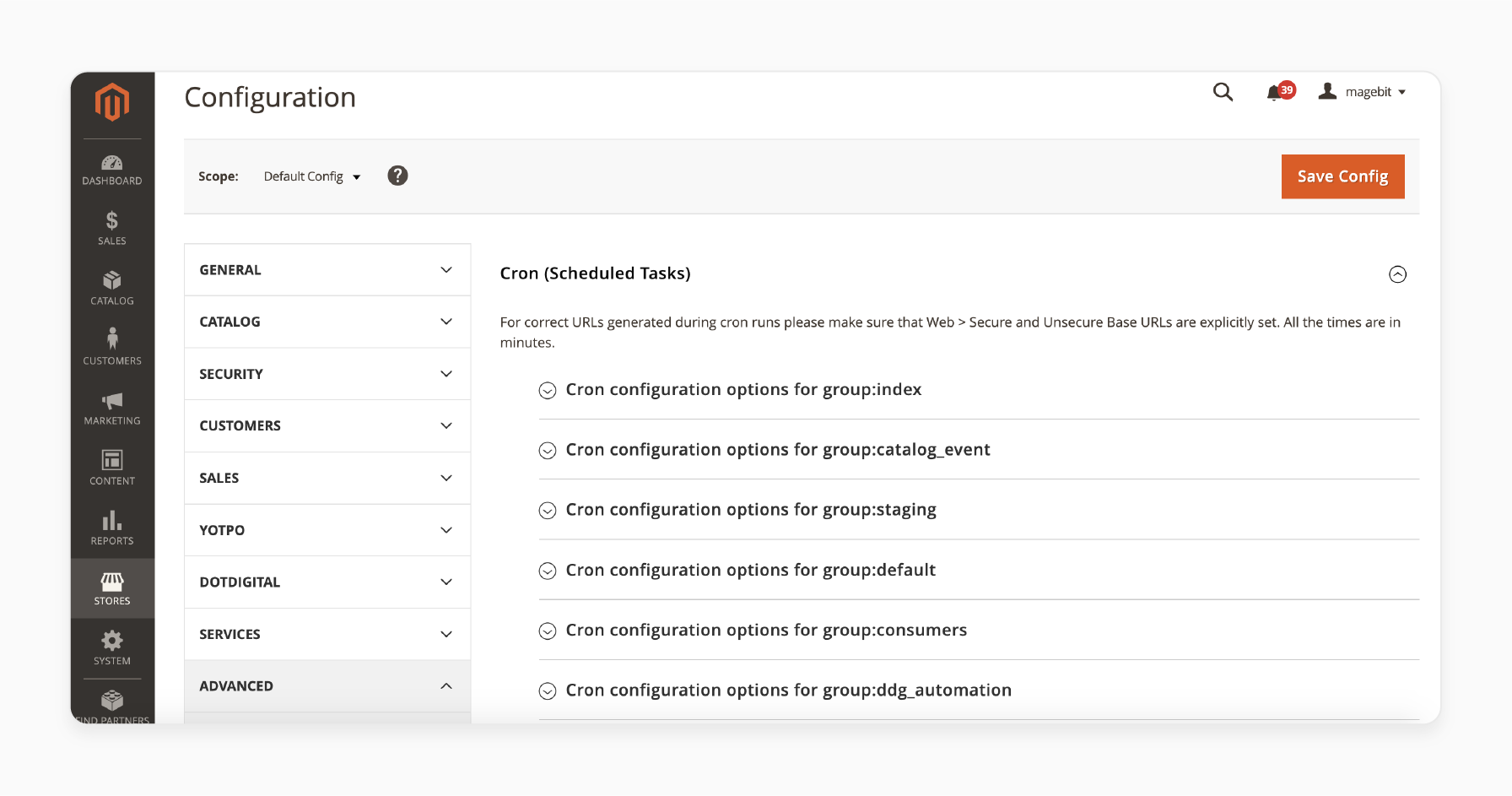Image resolution: width=1512 pixels, height=796 pixels.
Task: Collapse the ADVANCED config section
Action: pyautogui.click(x=327, y=686)
